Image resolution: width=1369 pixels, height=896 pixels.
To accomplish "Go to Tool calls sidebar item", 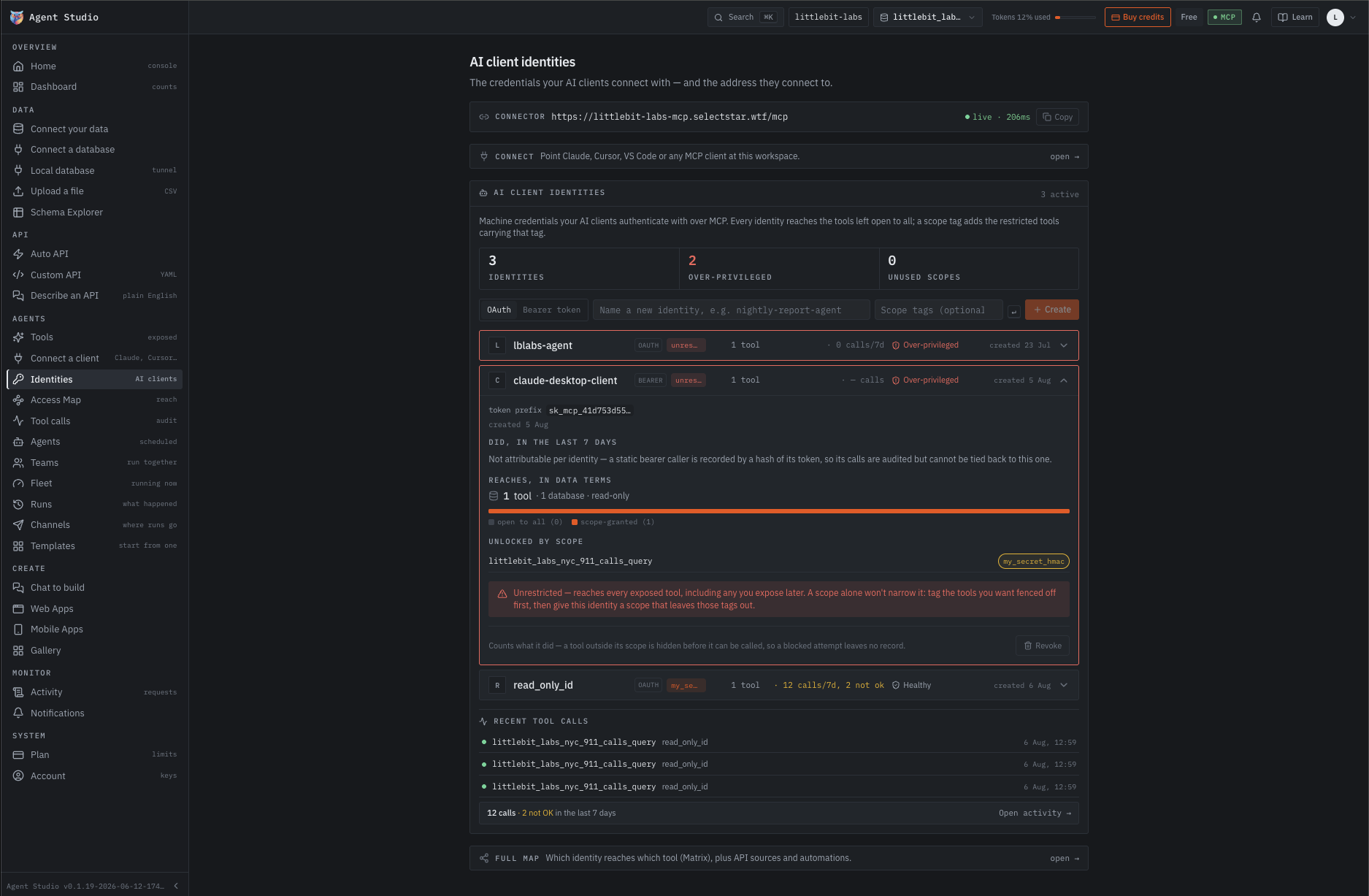I will pyautogui.click(x=95, y=421).
